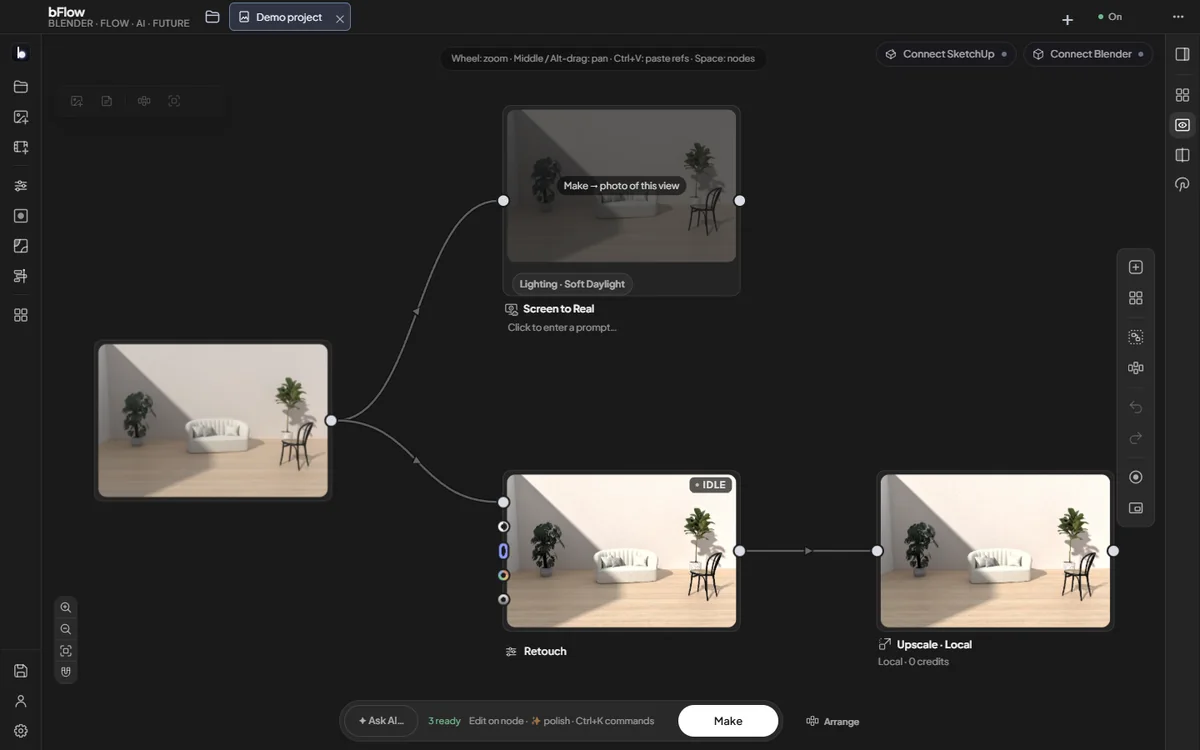Click the 'Local · 0 credits' text

(x=913, y=662)
